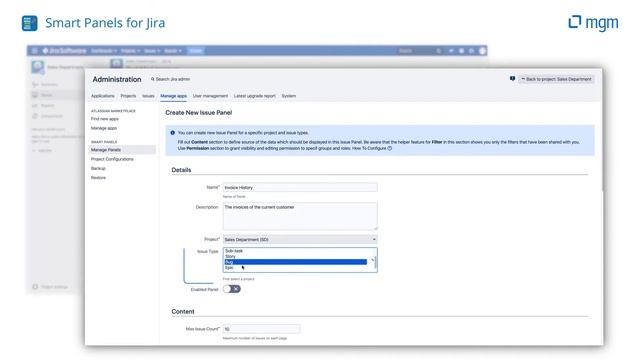Open Restore in Smart Panels sidebar

point(98,178)
